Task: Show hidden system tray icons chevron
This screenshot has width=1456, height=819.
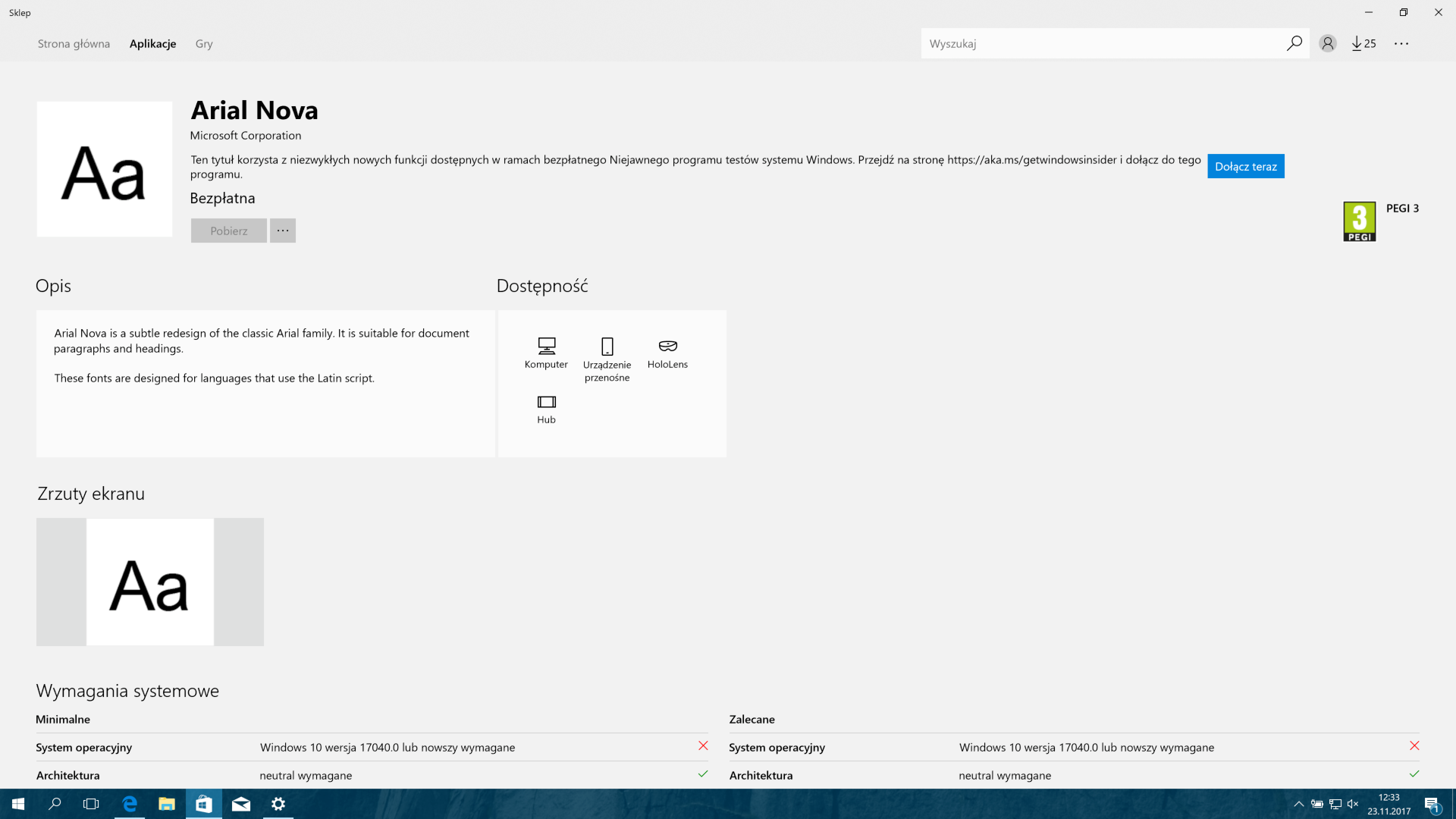Action: coord(1298,804)
